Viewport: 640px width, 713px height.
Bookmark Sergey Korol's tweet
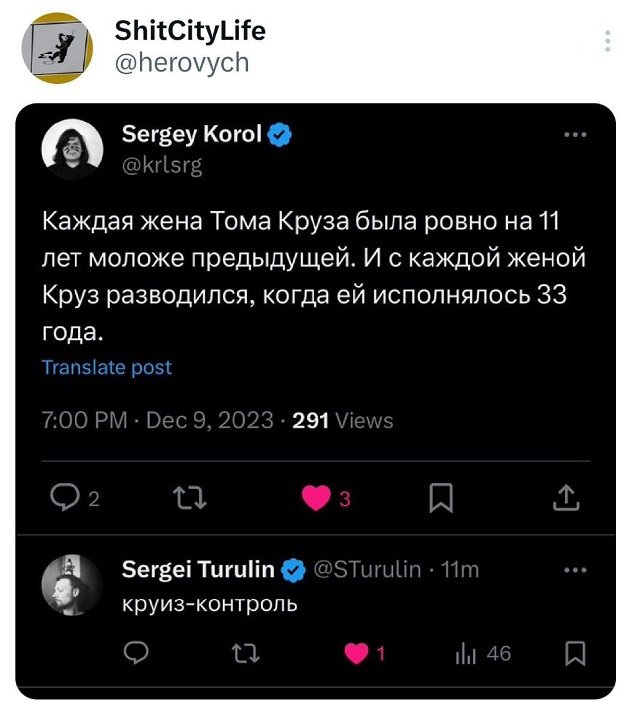(x=442, y=496)
